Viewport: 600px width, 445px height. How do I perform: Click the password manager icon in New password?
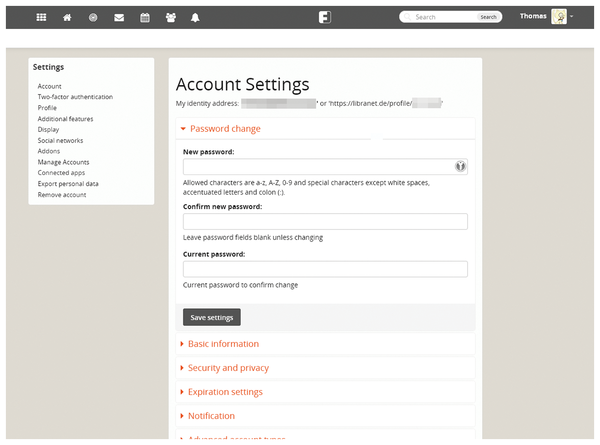[459, 167]
